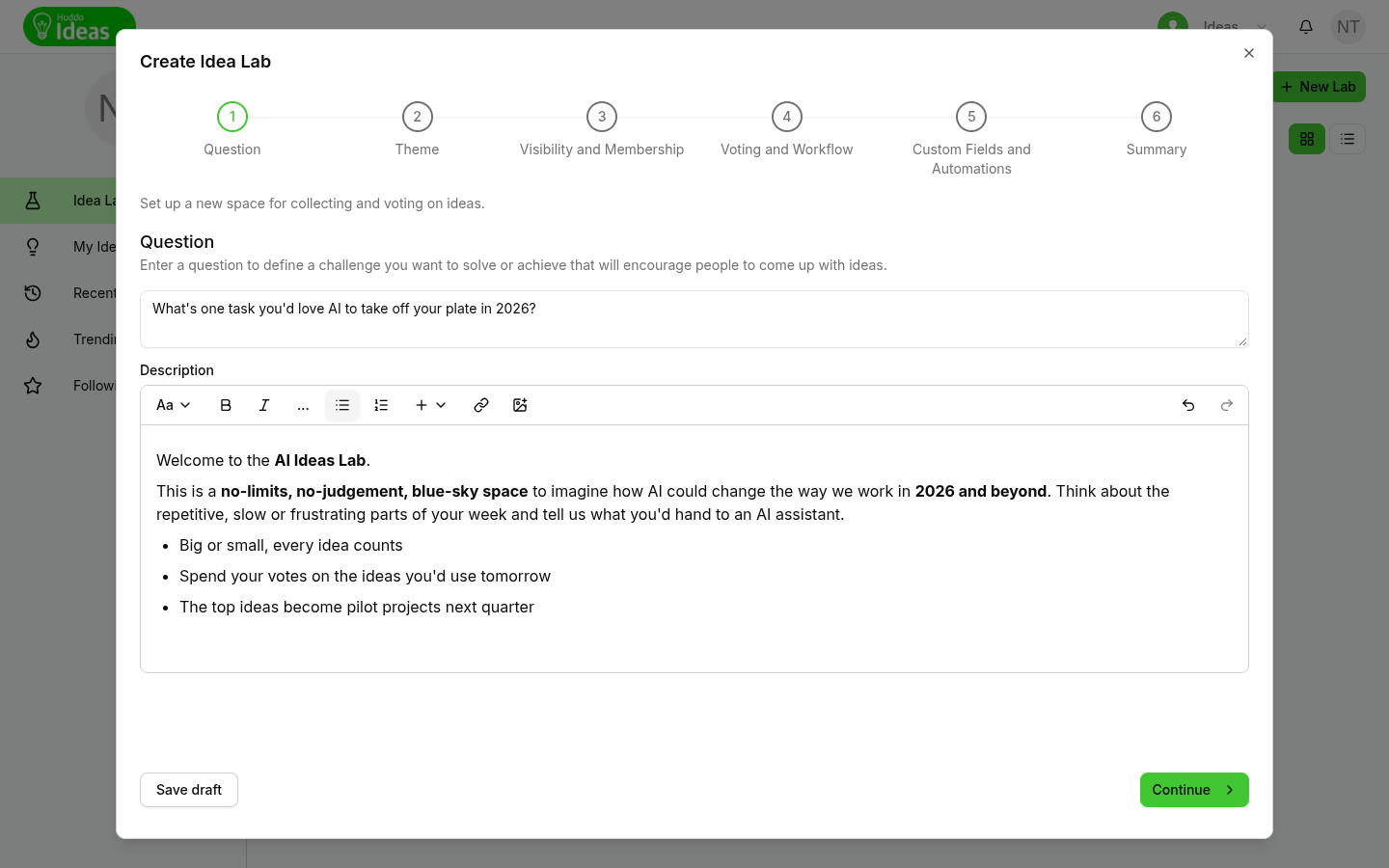Toggle bulleted list formatting
This screenshot has height=868, width=1389.
pos(342,405)
